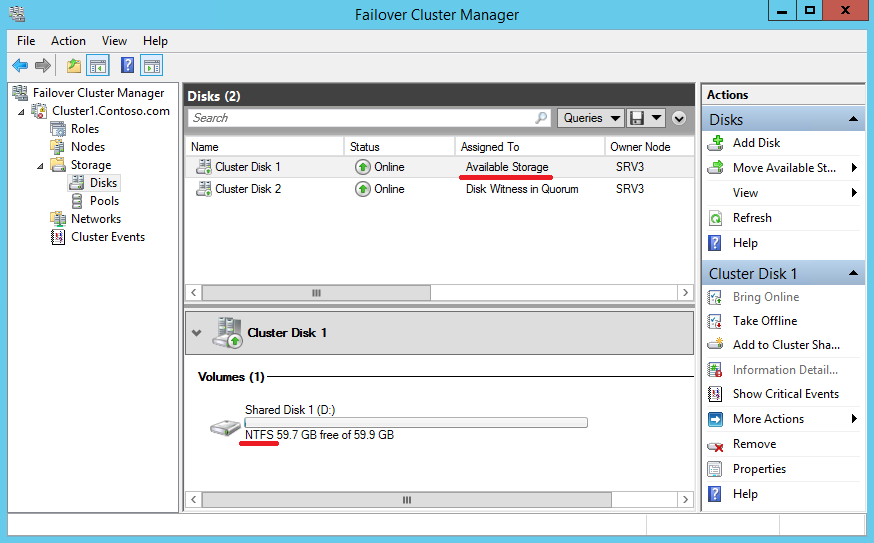Viewport: 874px width, 543px height.
Task: Click Add Disk in the Actions pane
Action: tap(756, 143)
